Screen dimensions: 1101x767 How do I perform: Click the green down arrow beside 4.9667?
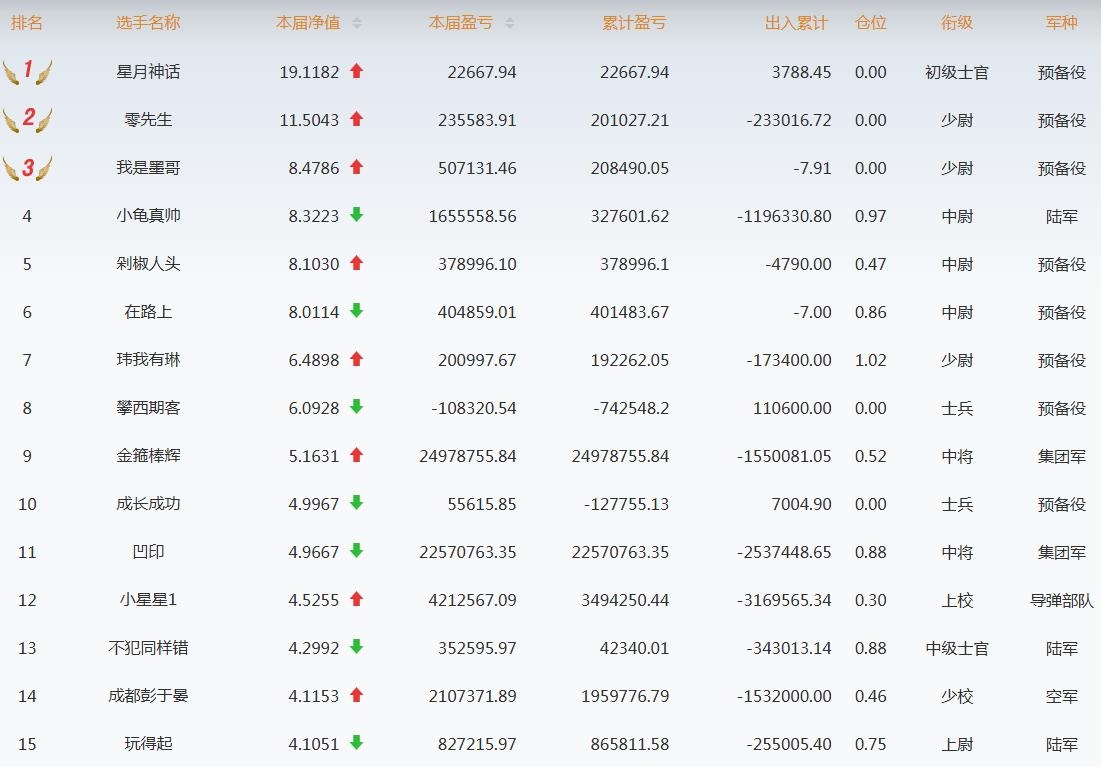(x=357, y=551)
